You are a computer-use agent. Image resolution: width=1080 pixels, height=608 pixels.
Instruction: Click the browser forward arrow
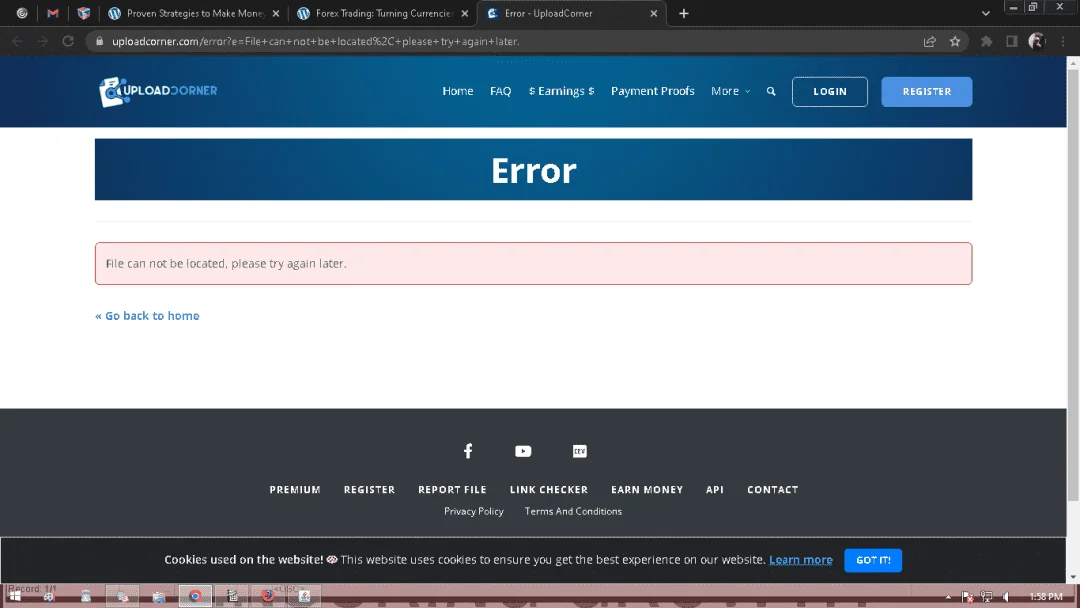[42, 41]
